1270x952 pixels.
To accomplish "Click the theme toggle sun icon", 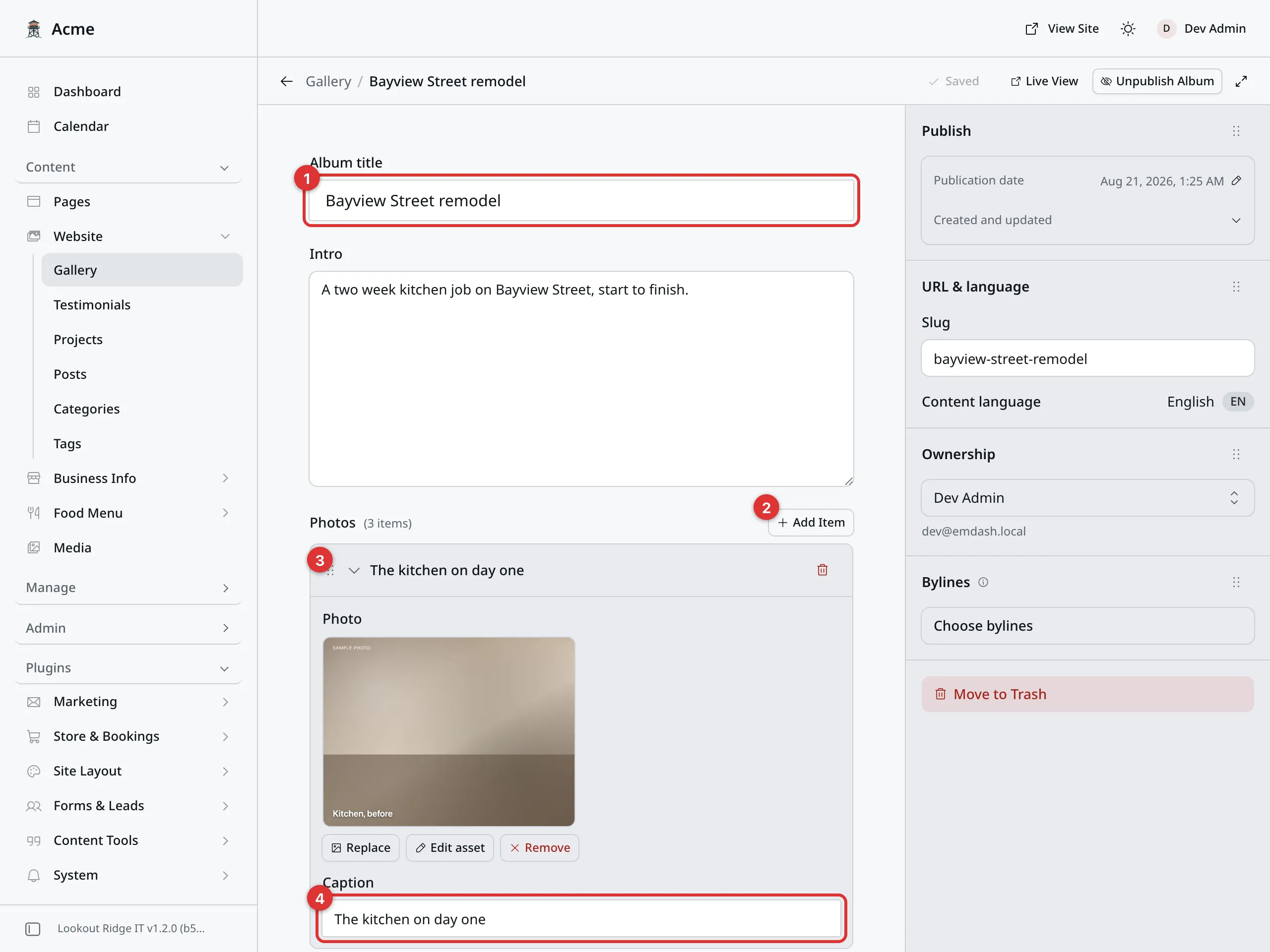I will pos(1128,29).
